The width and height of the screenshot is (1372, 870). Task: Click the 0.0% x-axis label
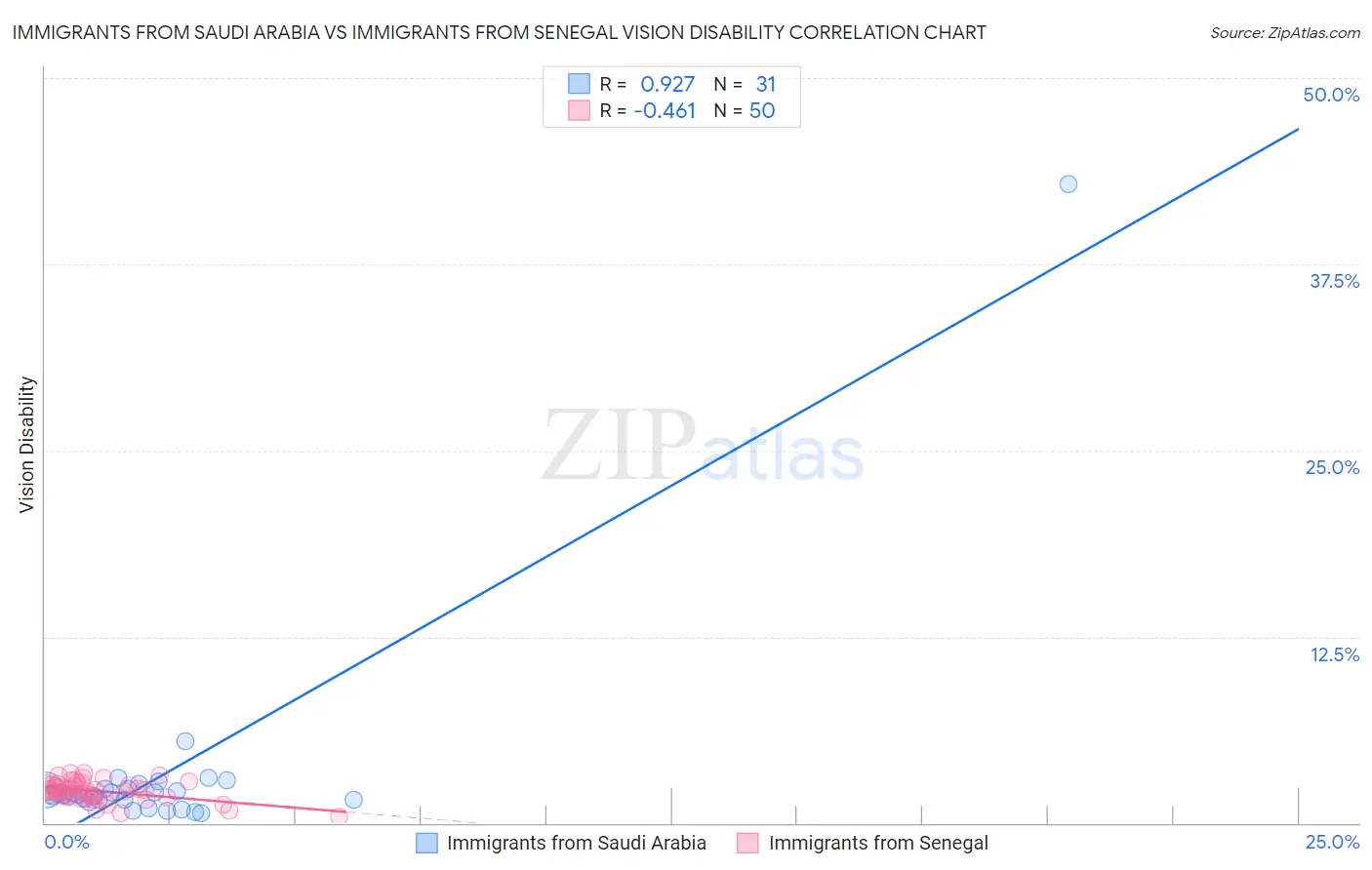67,842
